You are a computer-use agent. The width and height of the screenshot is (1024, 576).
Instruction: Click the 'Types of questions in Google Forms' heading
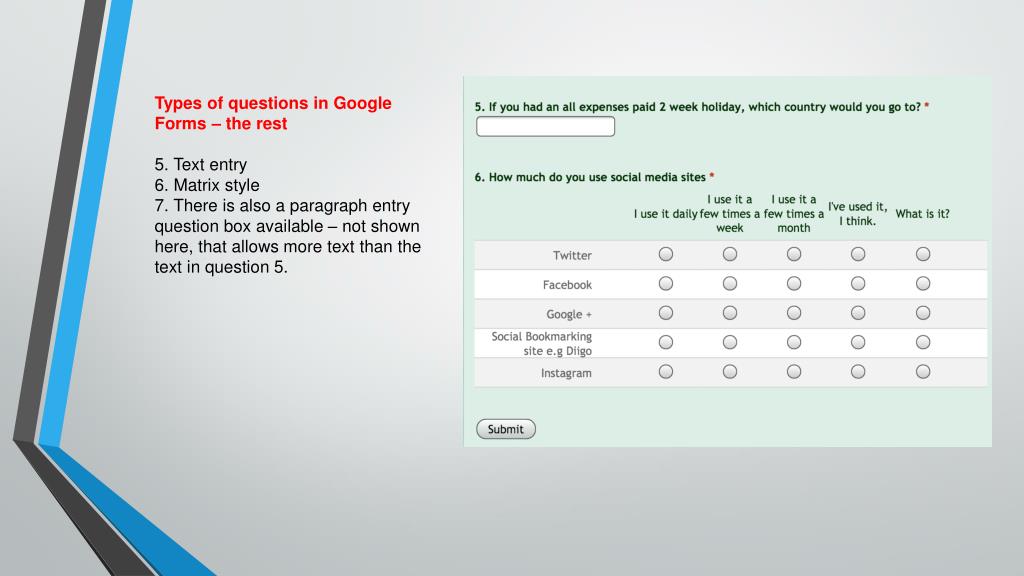point(273,113)
